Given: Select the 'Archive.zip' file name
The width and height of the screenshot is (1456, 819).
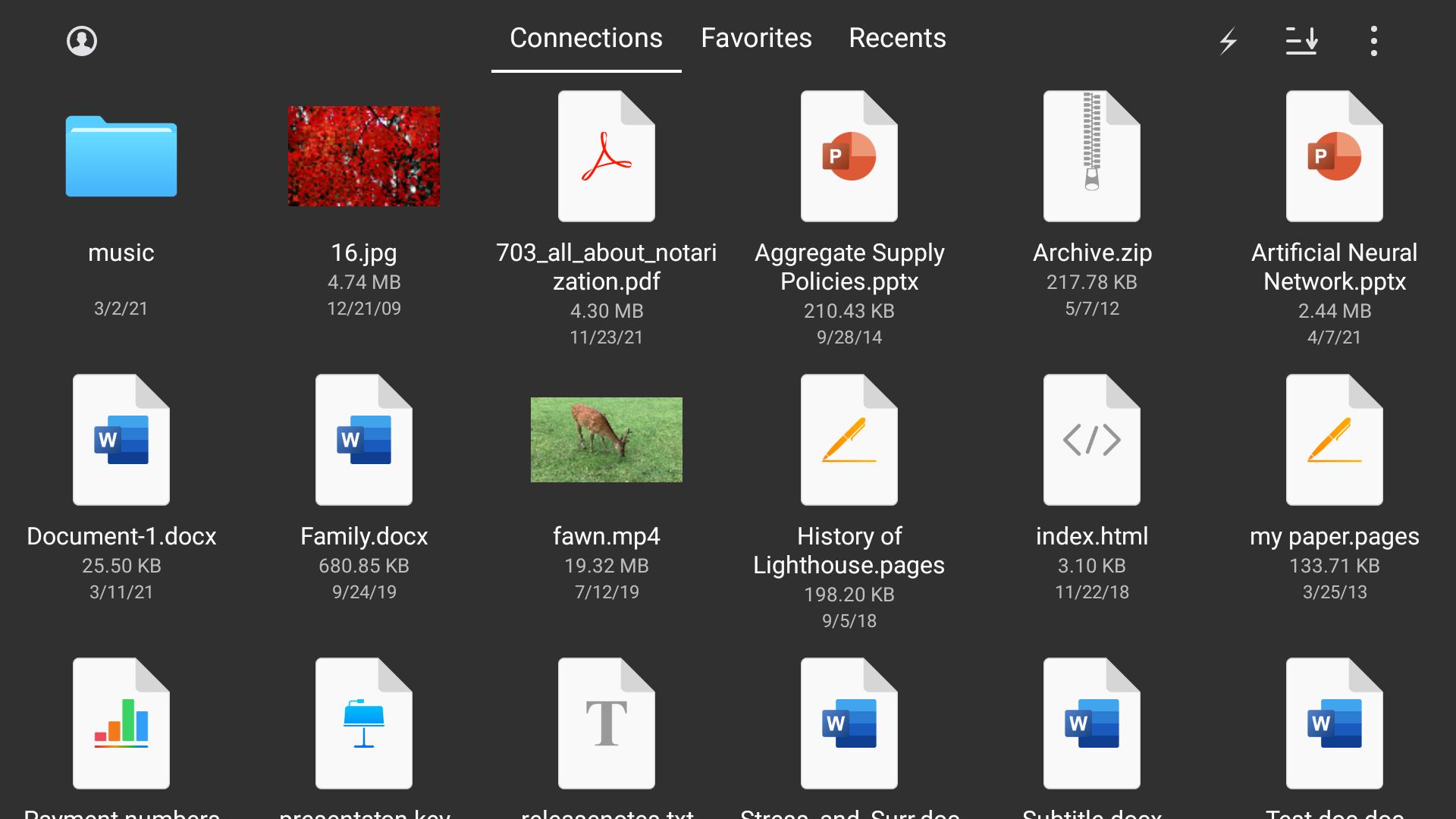Looking at the screenshot, I should tap(1092, 253).
